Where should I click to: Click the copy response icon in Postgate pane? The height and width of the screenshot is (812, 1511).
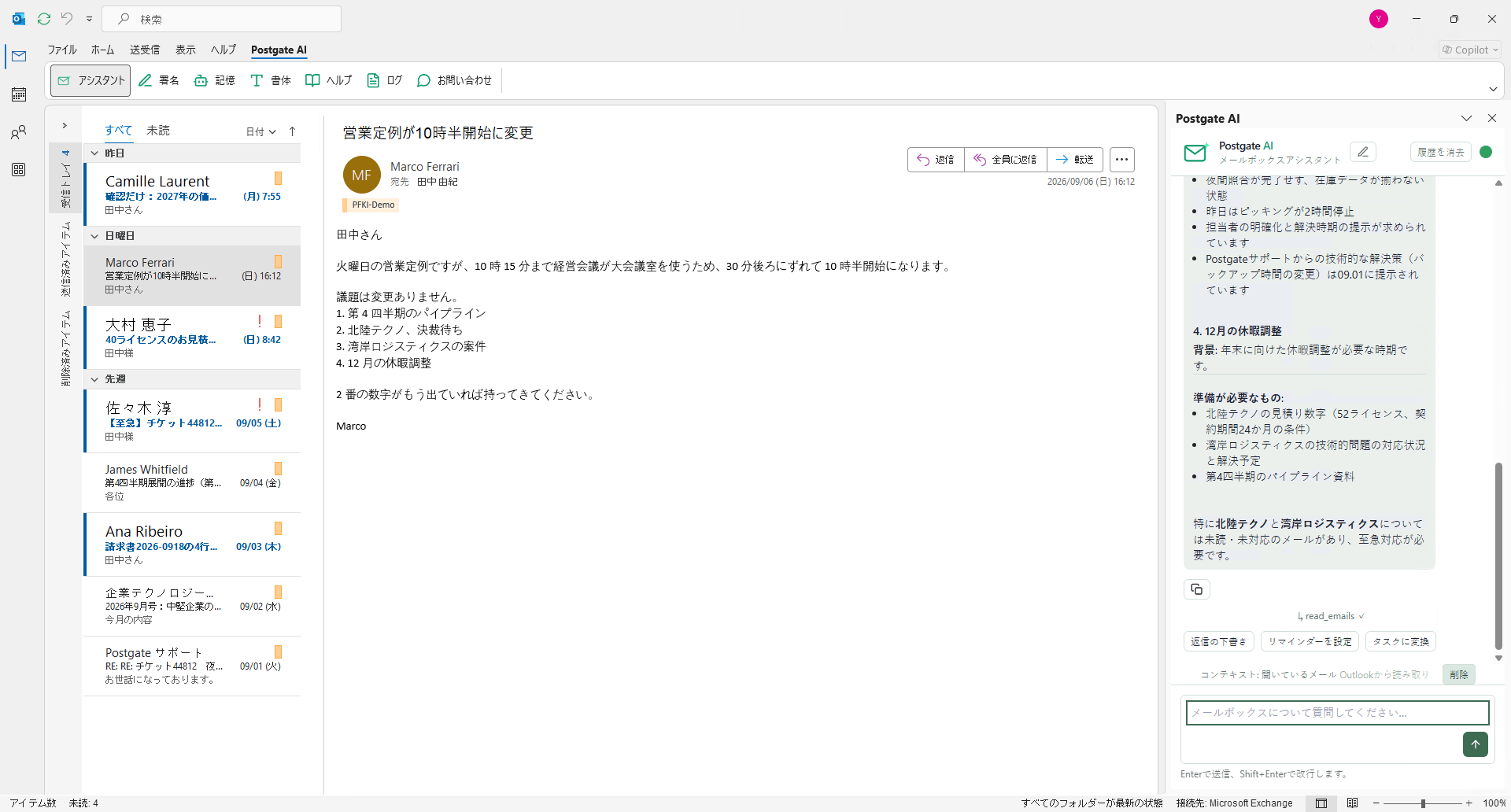tap(1197, 589)
